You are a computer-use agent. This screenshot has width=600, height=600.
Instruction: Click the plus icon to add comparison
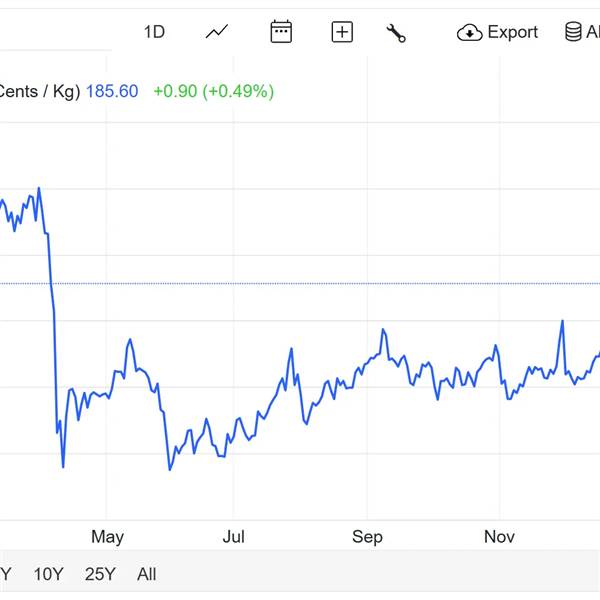point(342,32)
